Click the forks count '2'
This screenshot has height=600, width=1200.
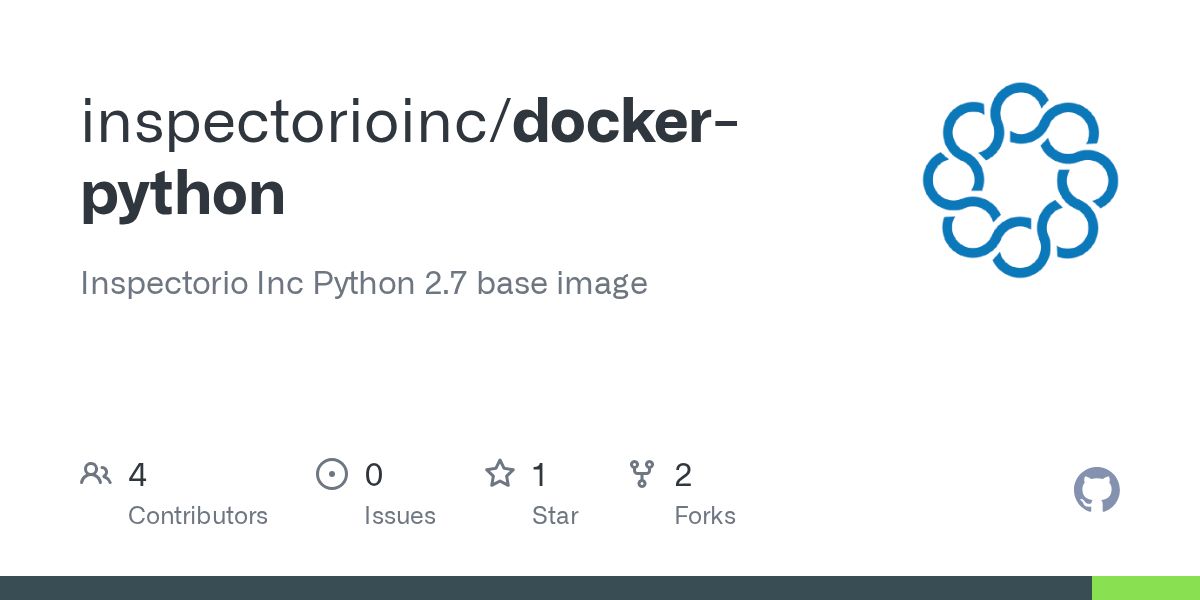tap(683, 475)
